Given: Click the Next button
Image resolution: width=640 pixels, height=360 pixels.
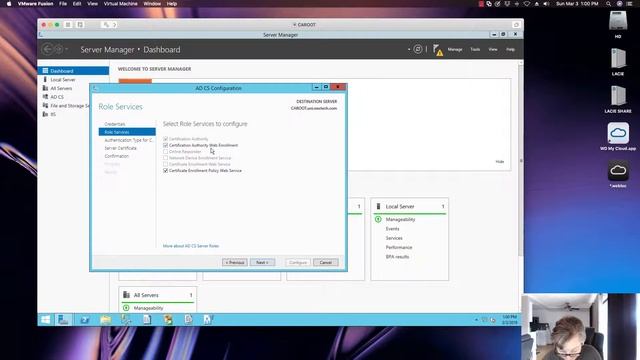Looking at the screenshot, I should tap(262, 262).
